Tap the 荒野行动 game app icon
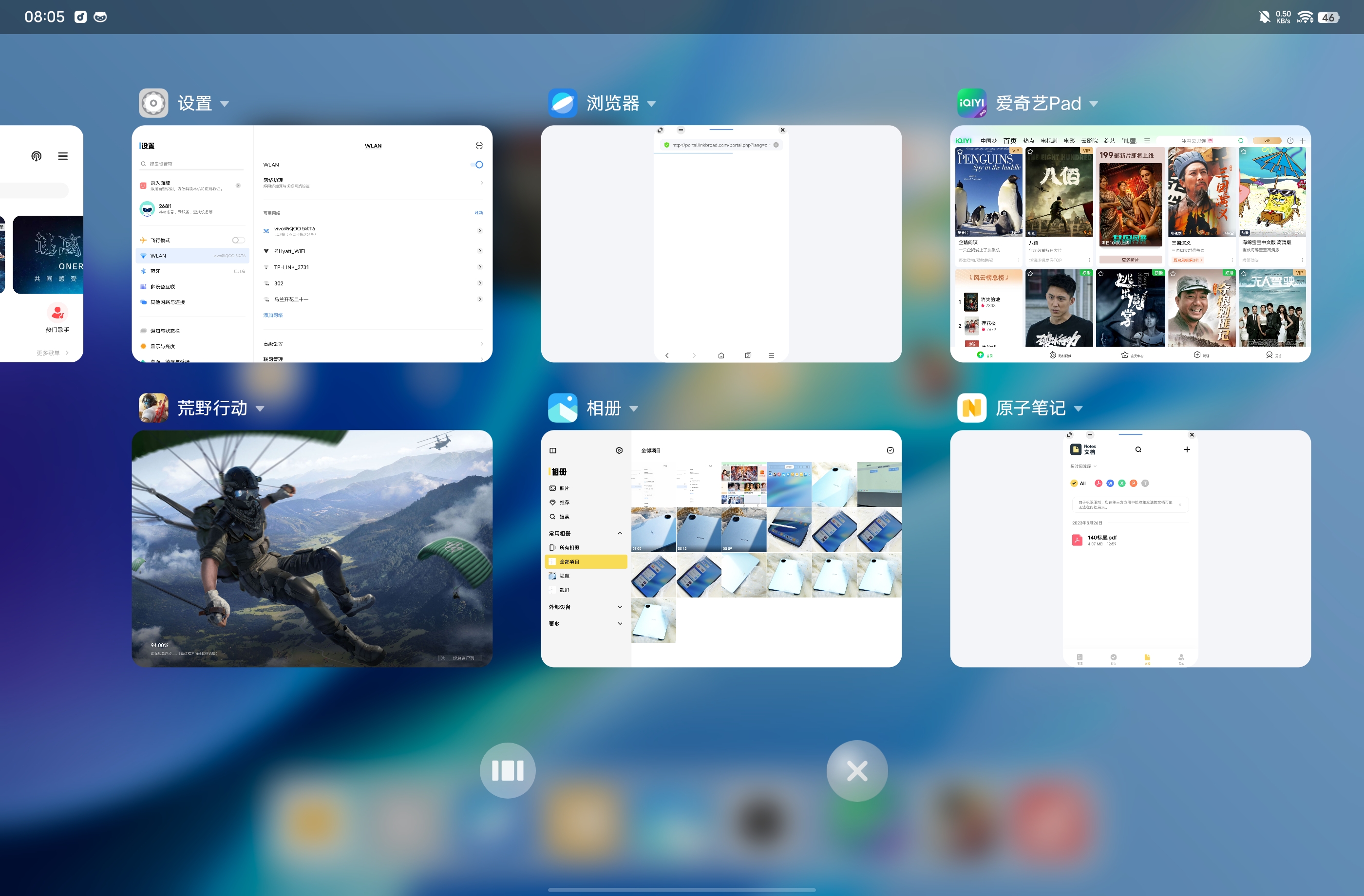Image resolution: width=1364 pixels, height=896 pixels. coord(153,408)
